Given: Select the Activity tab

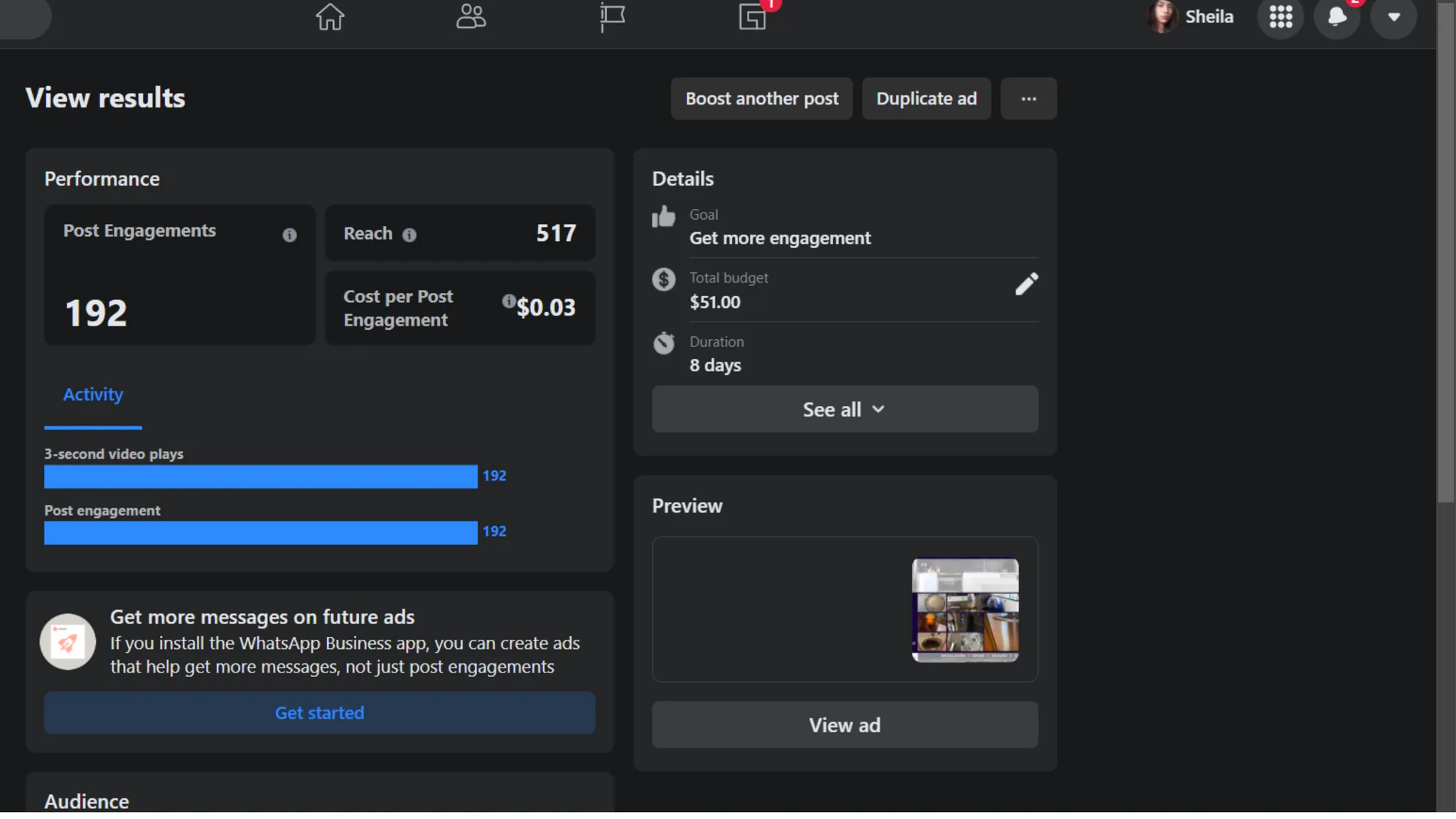Looking at the screenshot, I should (x=93, y=395).
